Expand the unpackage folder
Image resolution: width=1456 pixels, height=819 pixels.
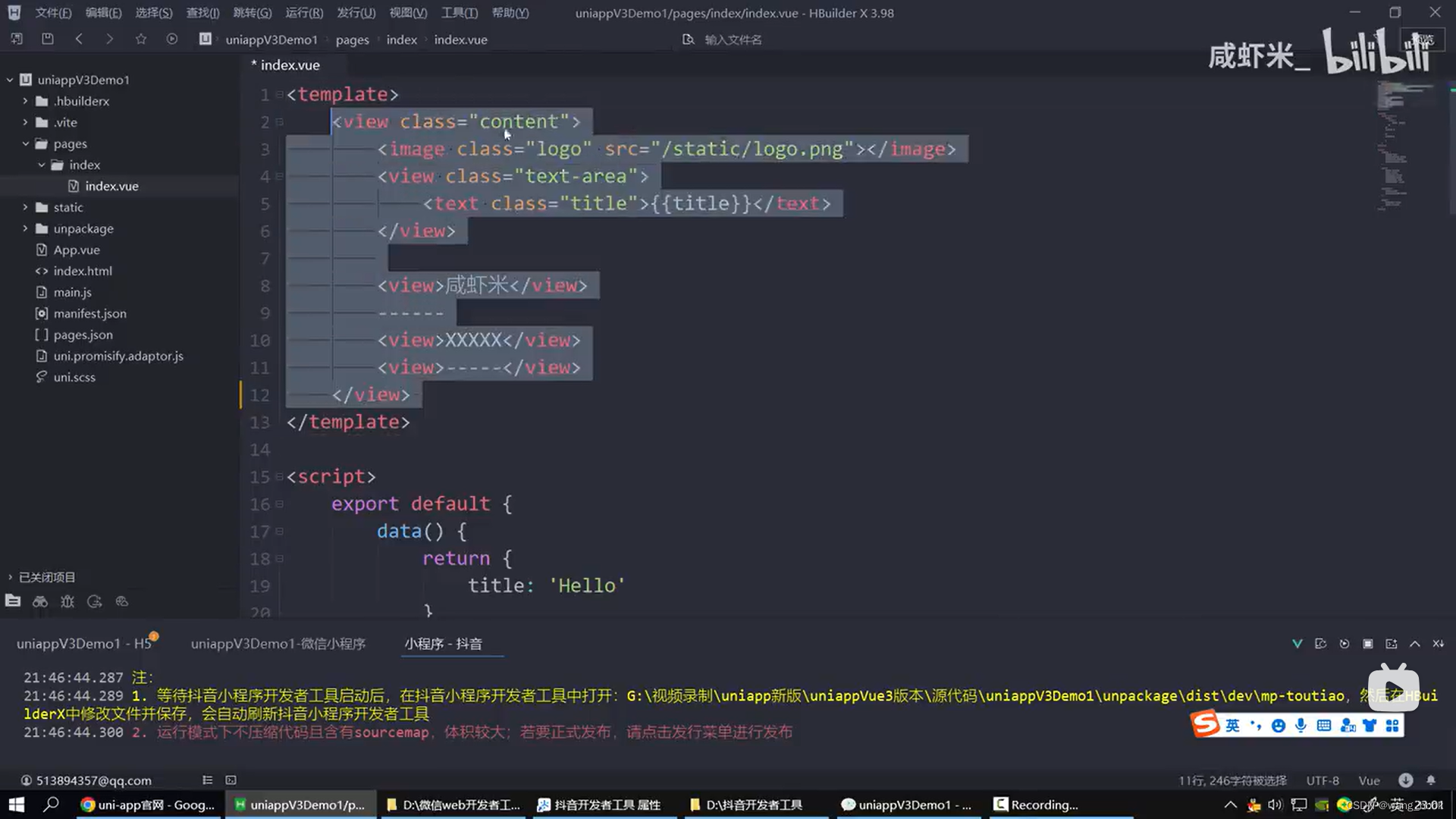tap(25, 228)
